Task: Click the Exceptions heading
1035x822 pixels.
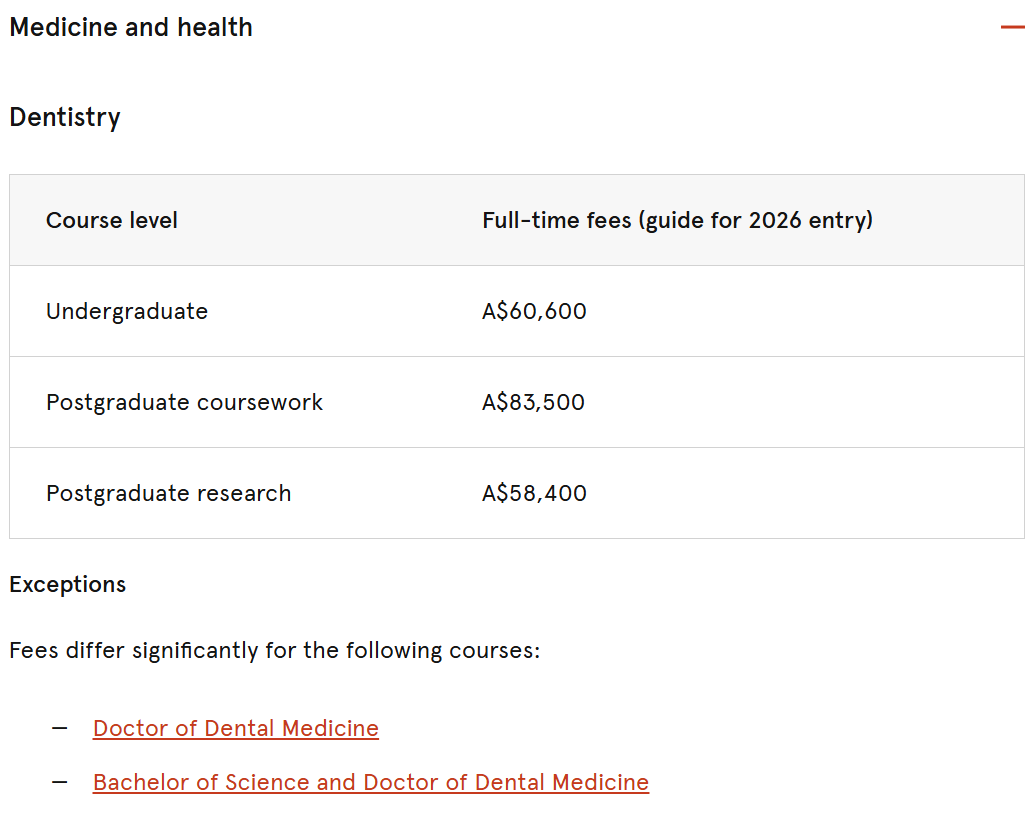Action: (68, 584)
